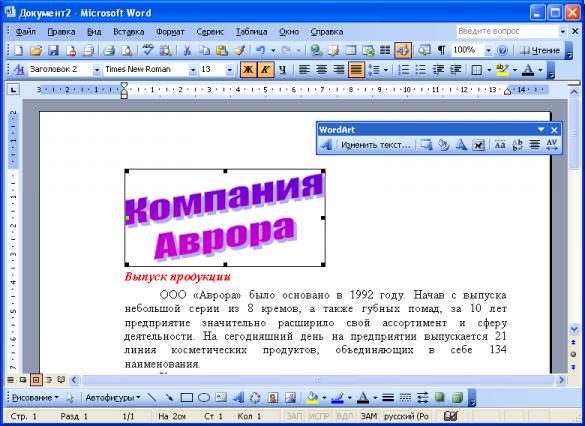Open the Вставка menu

(x=129, y=32)
